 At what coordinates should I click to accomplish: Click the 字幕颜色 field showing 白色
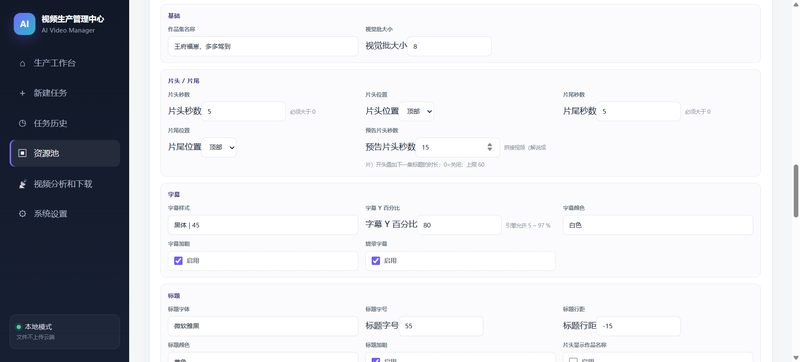(x=658, y=225)
